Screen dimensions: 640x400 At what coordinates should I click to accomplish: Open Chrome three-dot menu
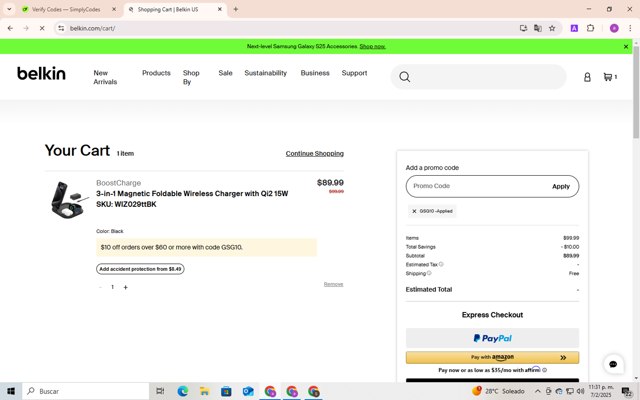(x=630, y=28)
